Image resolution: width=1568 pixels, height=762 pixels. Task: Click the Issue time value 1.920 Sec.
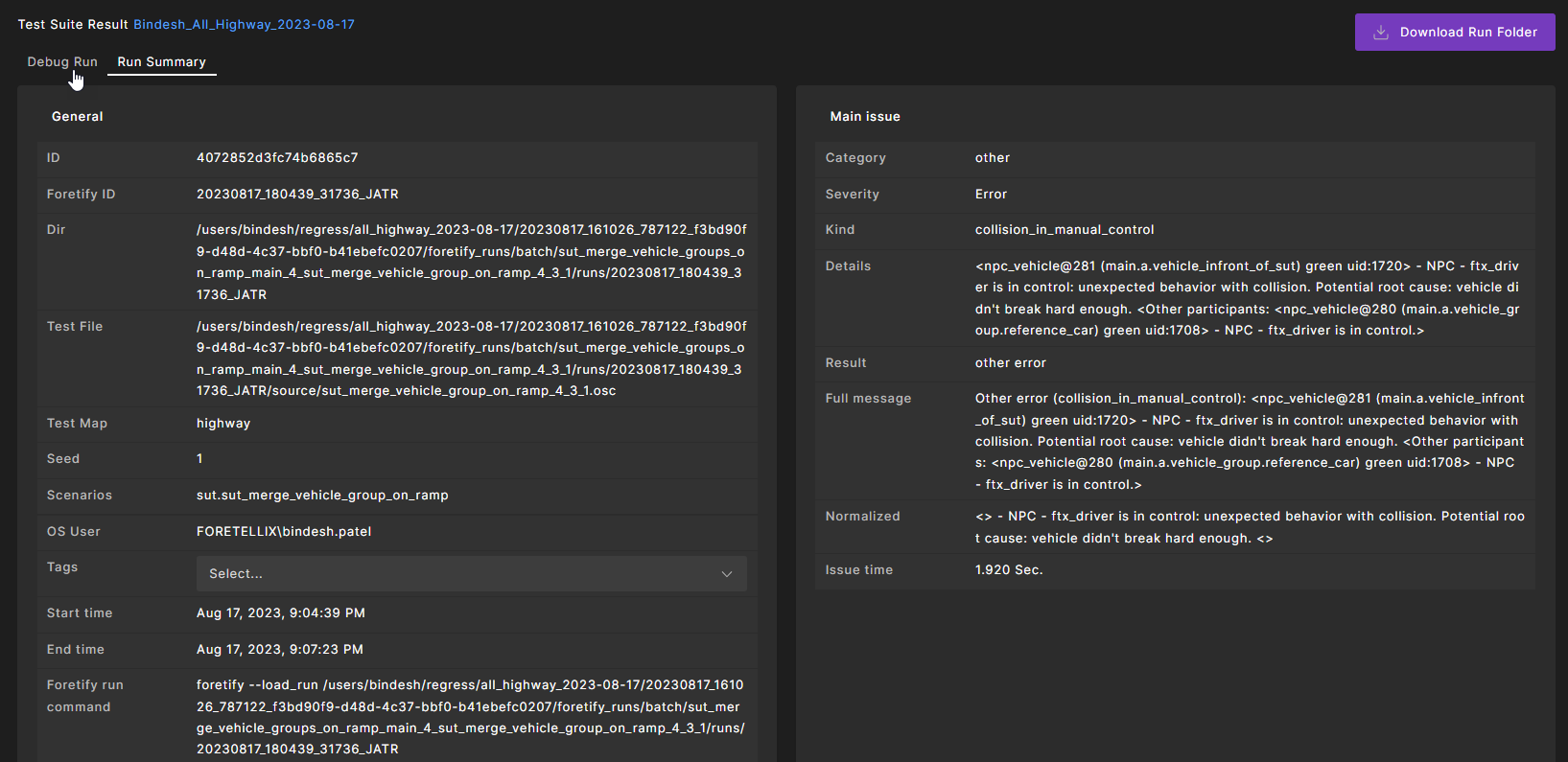[x=1009, y=570]
